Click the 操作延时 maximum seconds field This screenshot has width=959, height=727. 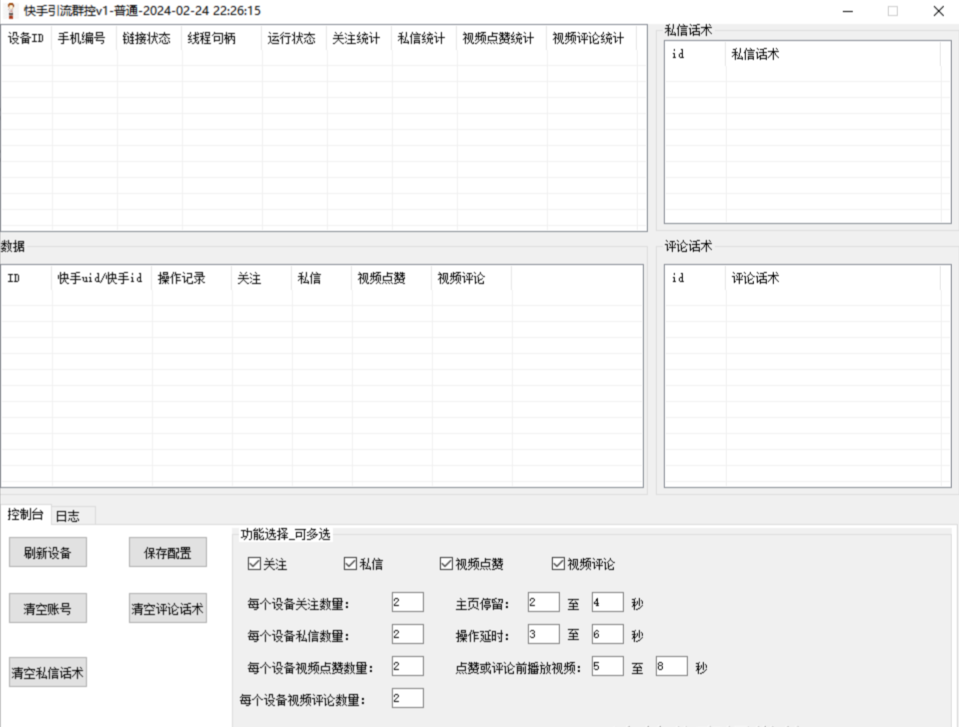(607, 634)
